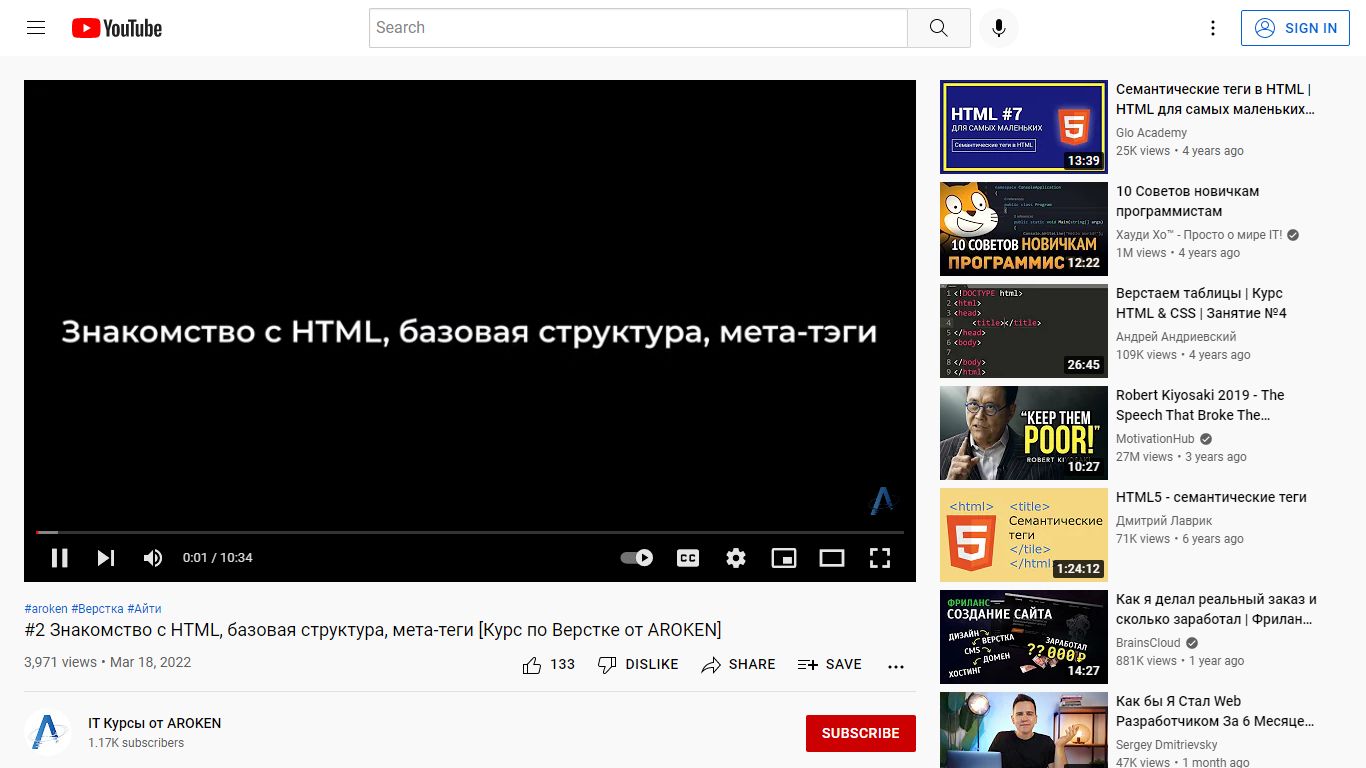1366x768 pixels.
Task: Open more actions ellipsis below video
Action: pyautogui.click(x=896, y=666)
